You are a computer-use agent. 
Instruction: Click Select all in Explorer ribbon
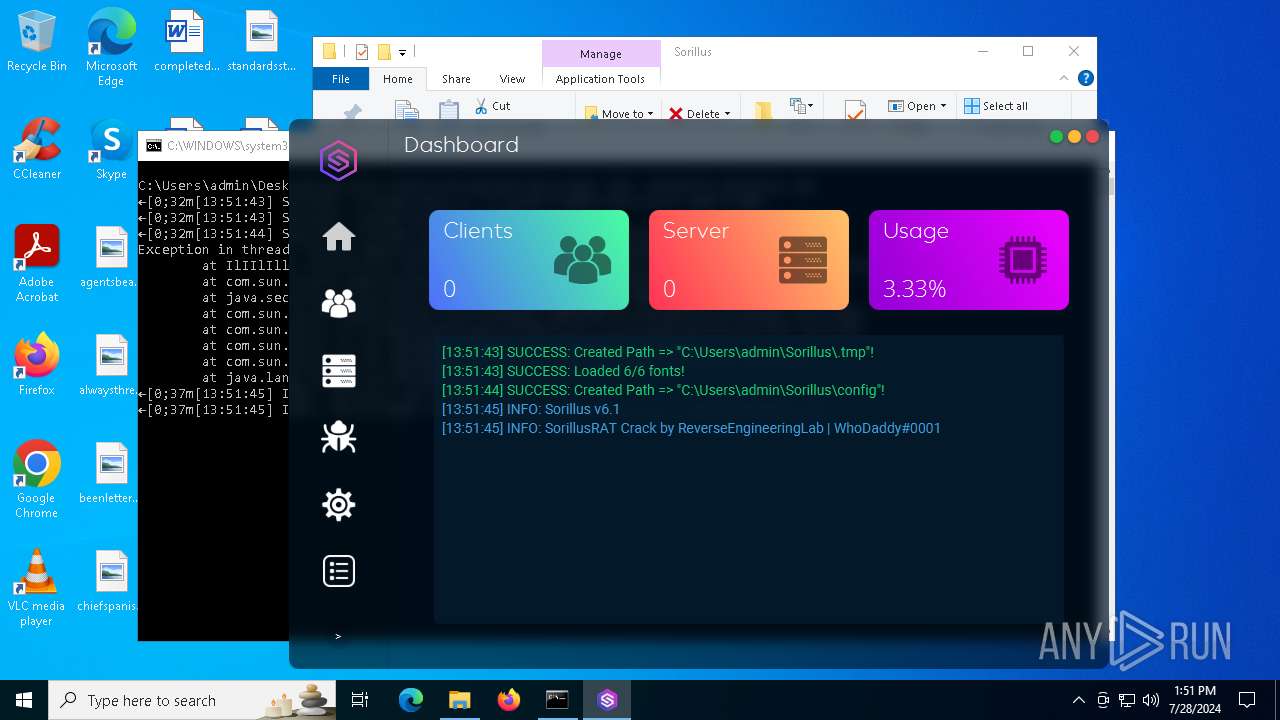click(x=996, y=105)
